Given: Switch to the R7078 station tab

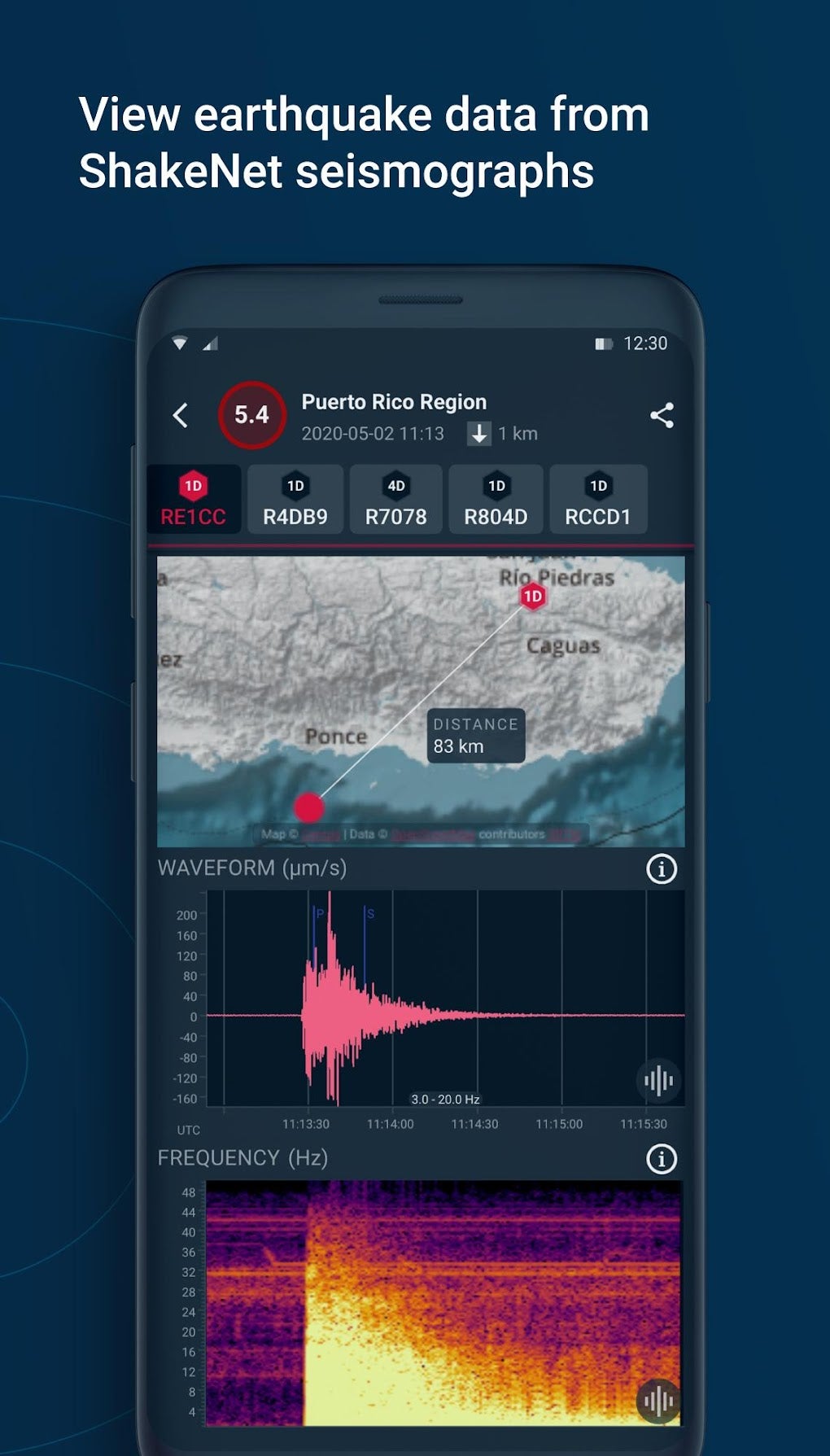Looking at the screenshot, I should [x=396, y=499].
